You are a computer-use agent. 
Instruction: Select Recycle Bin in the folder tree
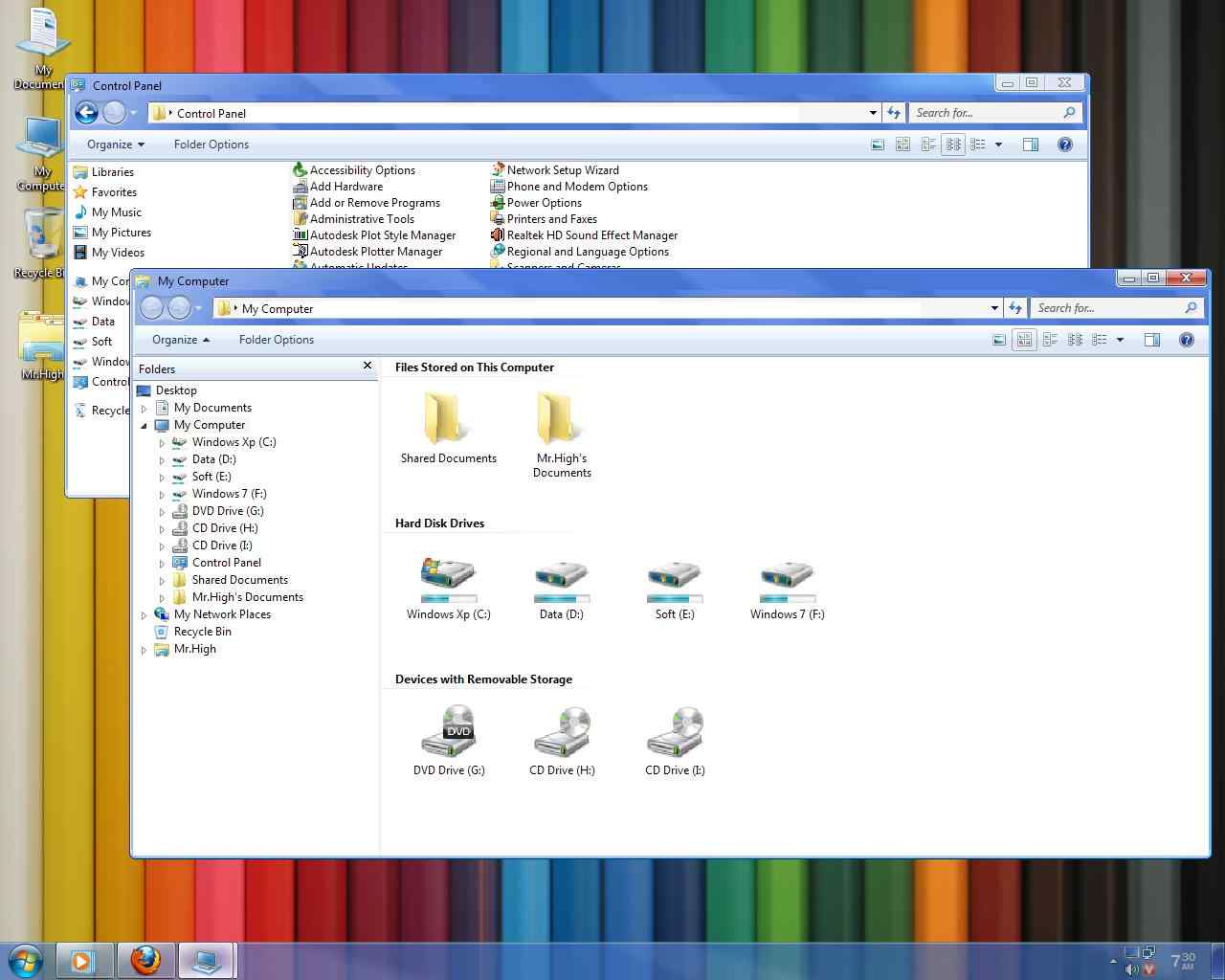click(x=193, y=632)
